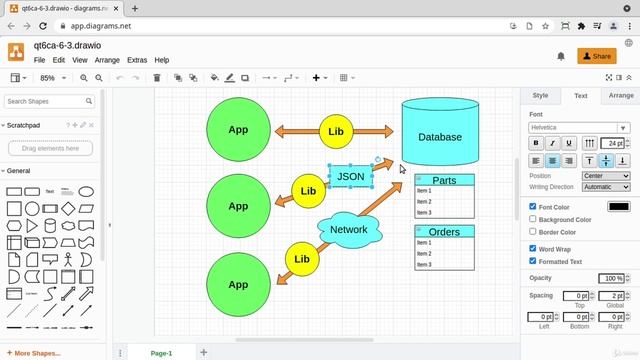Click the font size 24 pt field
Viewport: 640px width, 360px height.
pos(613,143)
